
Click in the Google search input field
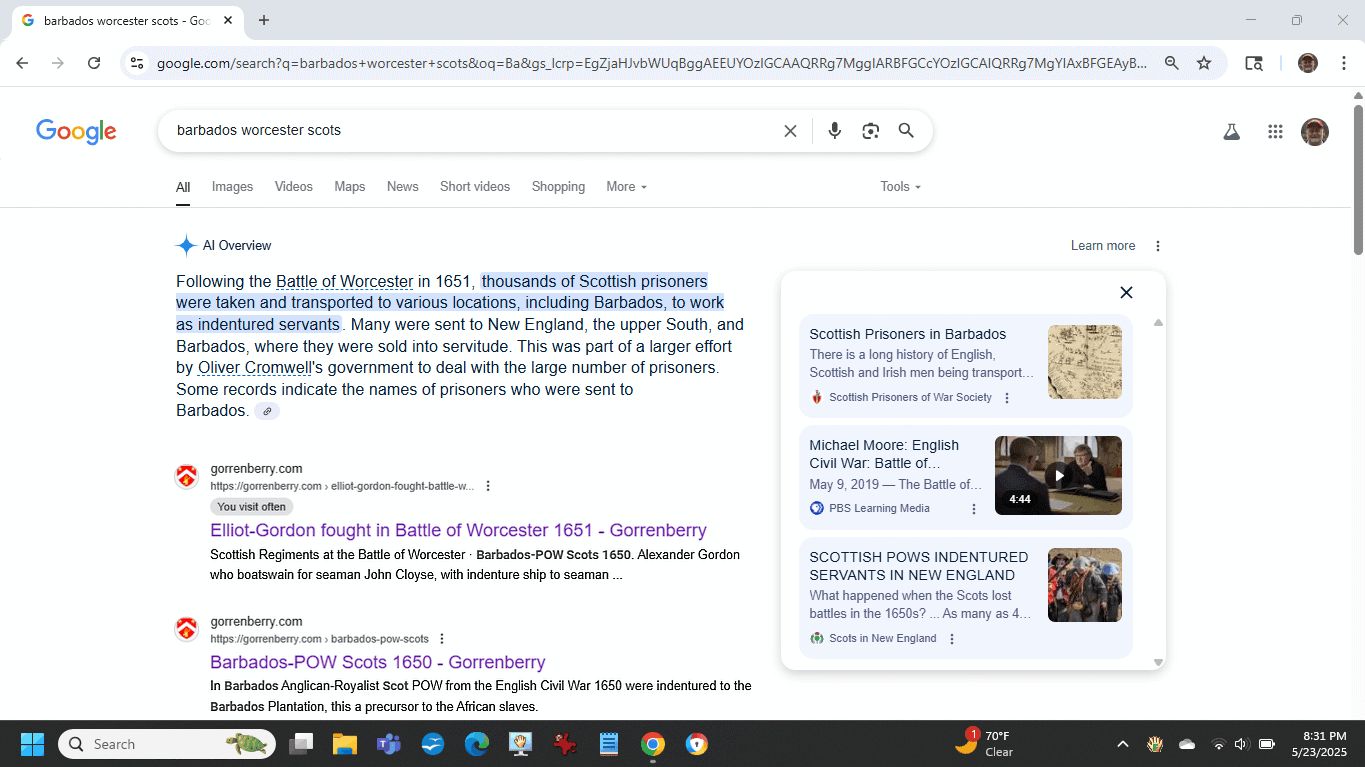(470, 131)
